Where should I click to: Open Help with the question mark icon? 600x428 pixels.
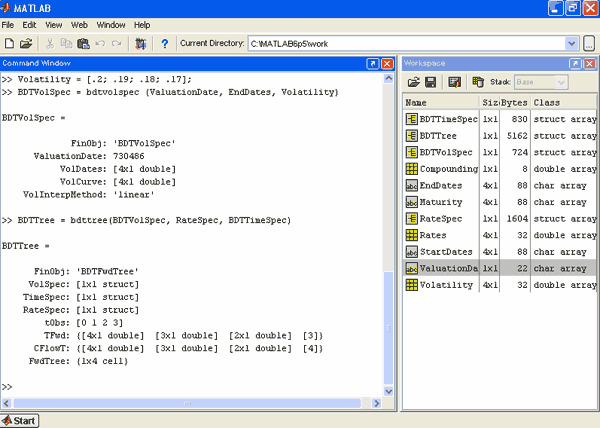pyautogui.click(x=165, y=44)
